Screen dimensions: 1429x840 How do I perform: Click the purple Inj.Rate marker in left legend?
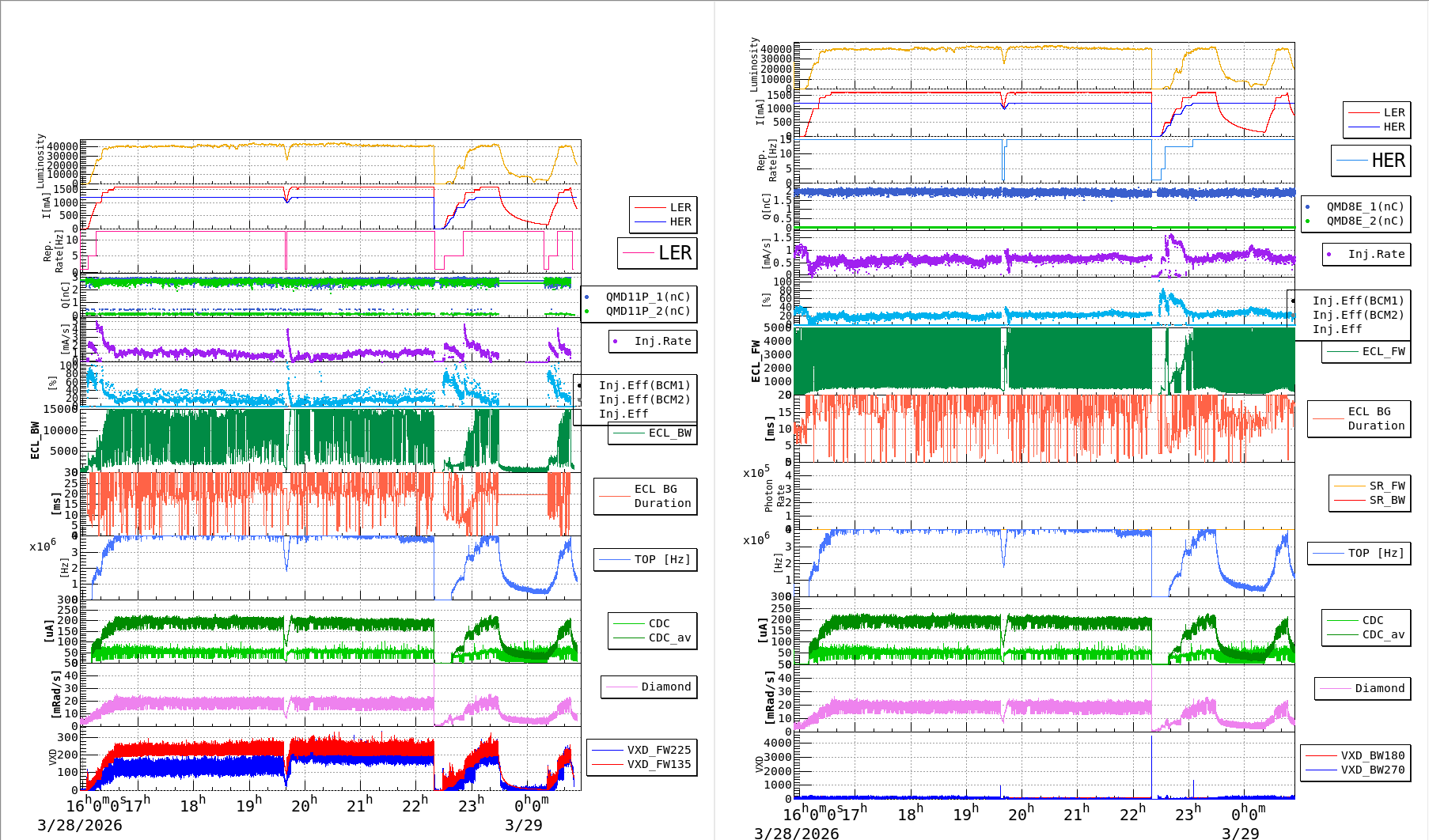point(616,341)
